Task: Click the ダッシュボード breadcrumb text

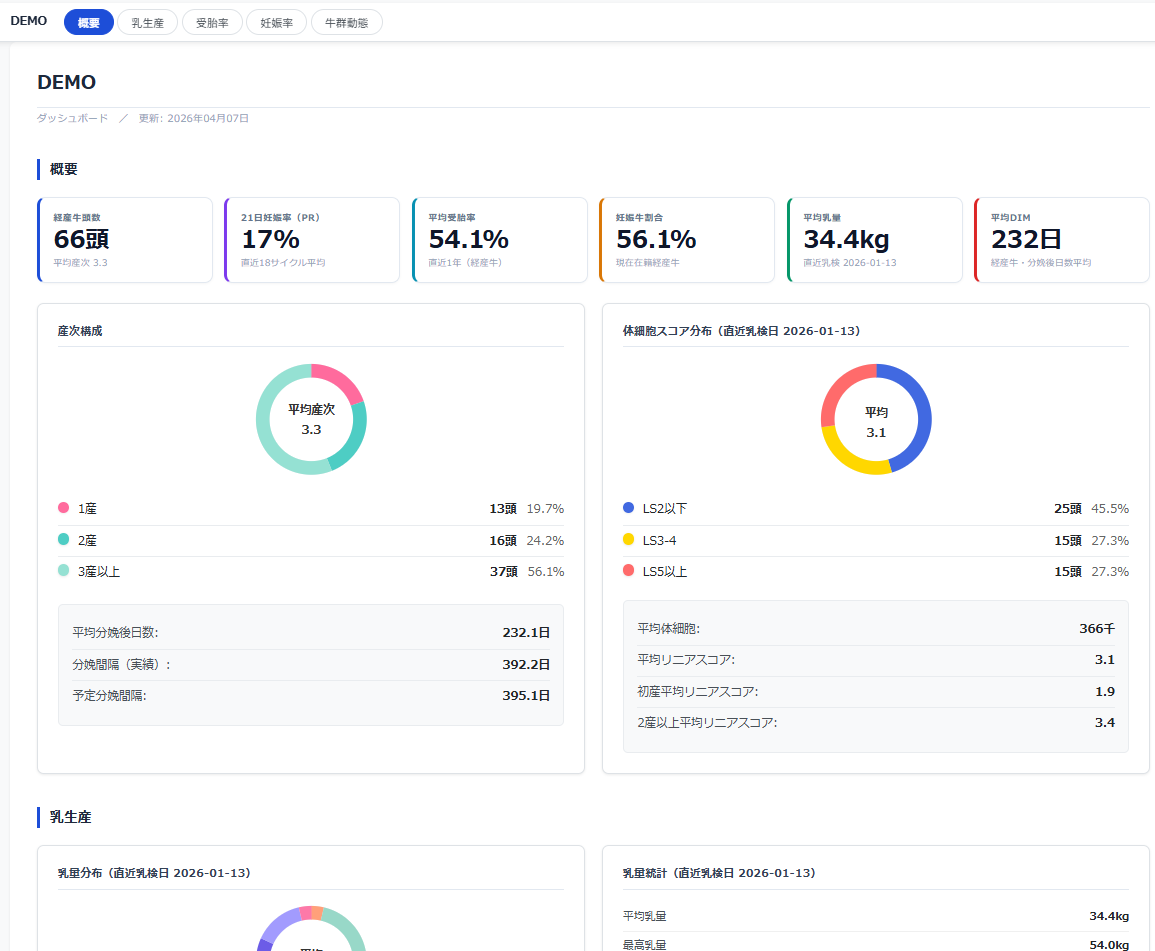Action: click(72, 118)
